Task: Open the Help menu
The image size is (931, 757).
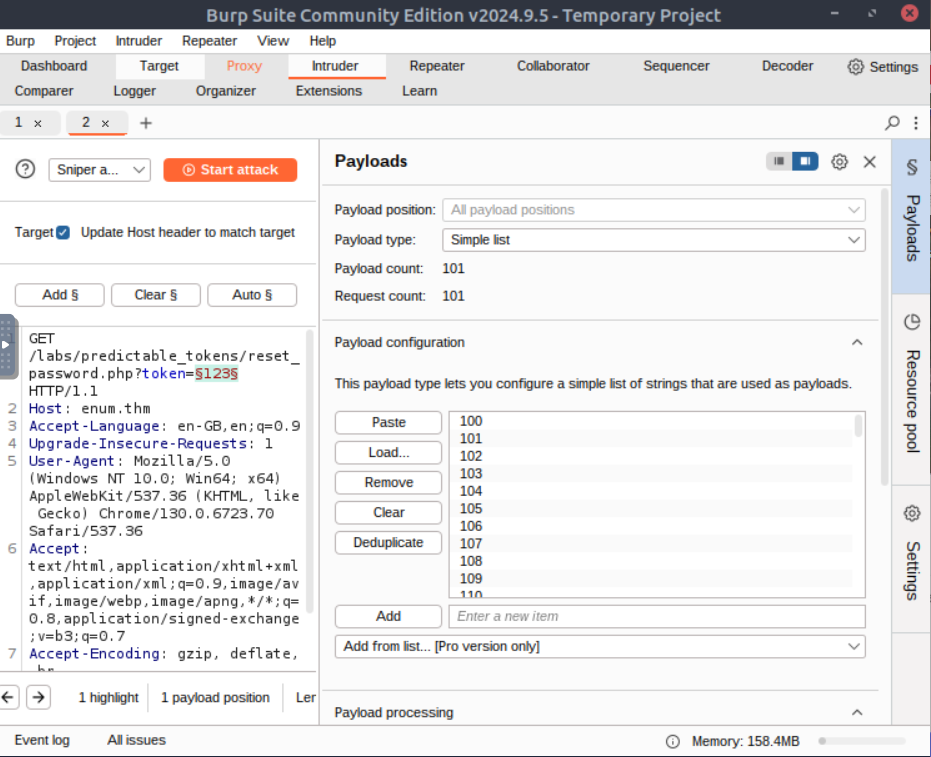Action: [x=322, y=41]
